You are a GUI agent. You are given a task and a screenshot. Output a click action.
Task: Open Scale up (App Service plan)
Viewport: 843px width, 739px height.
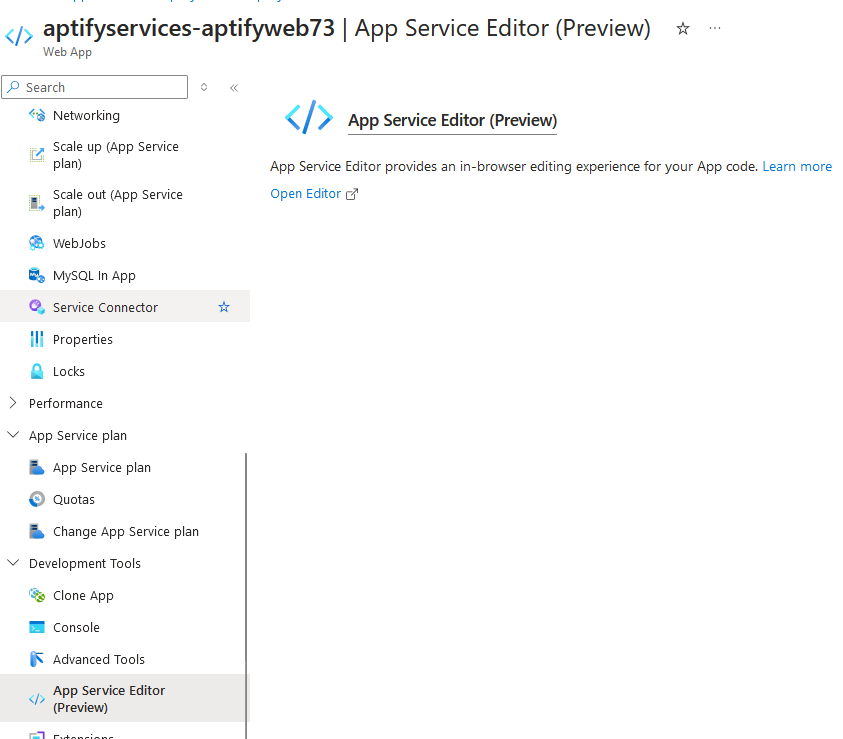click(116, 155)
